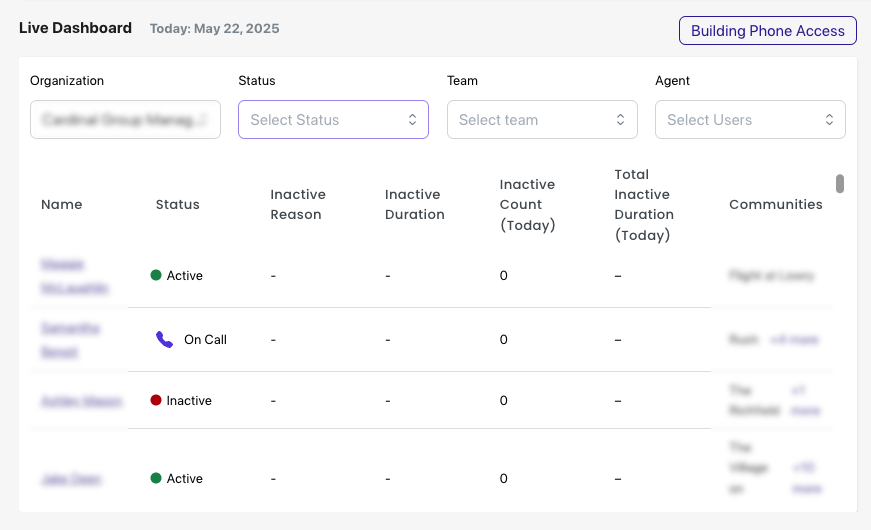Click the more communities link in the On Call row

click(794, 339)
